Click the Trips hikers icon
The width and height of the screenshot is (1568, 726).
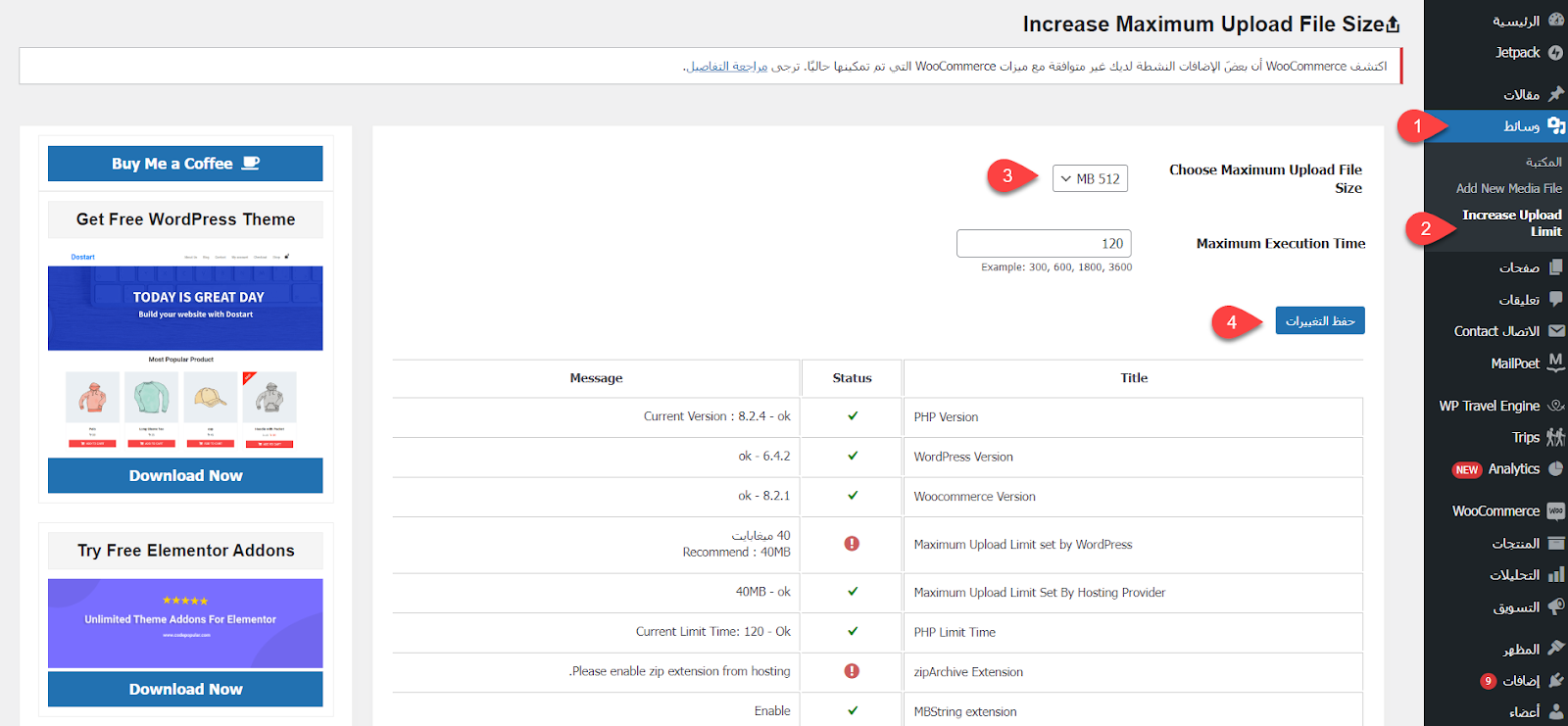pos(1555,437)
